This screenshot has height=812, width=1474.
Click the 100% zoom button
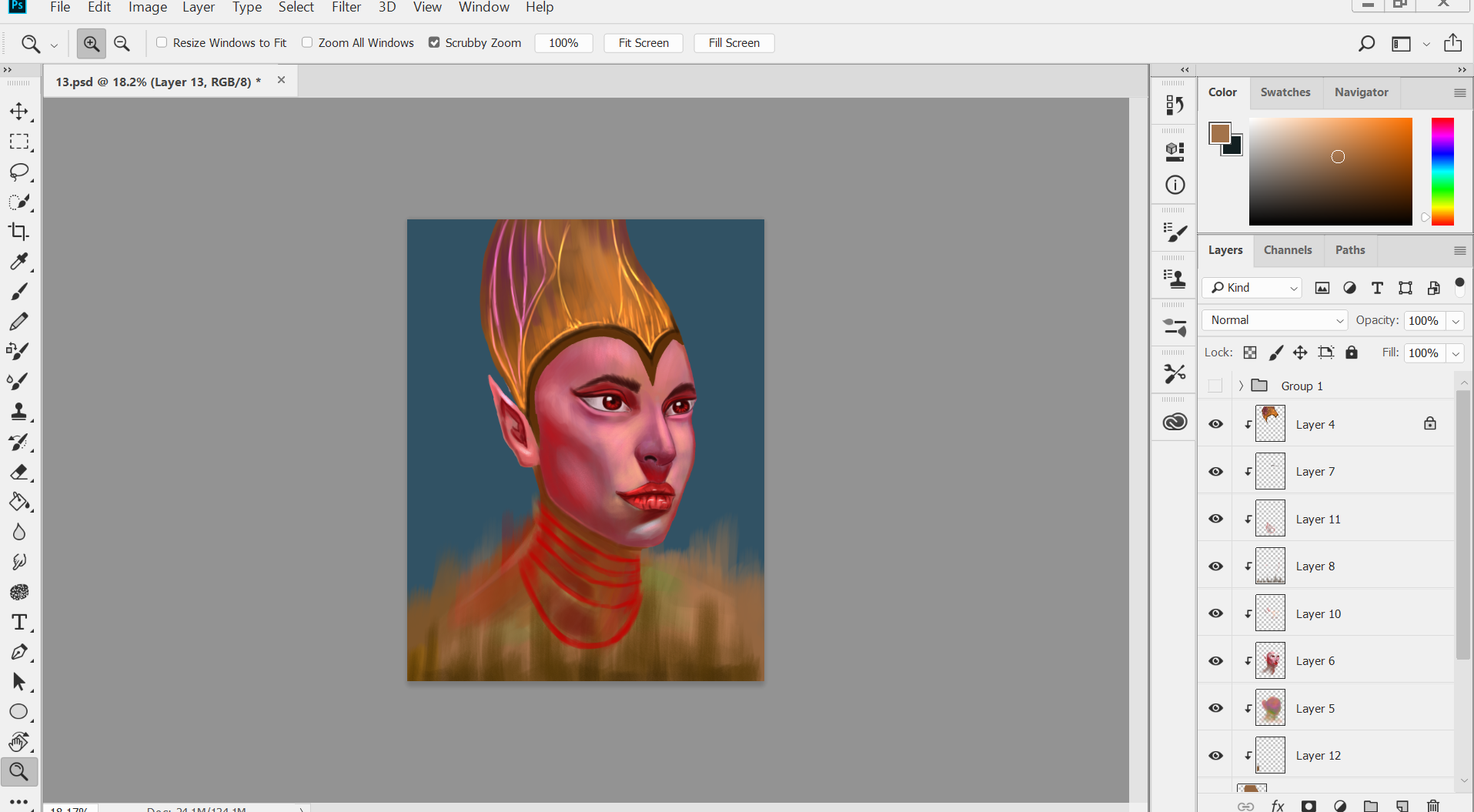[563, 43]
